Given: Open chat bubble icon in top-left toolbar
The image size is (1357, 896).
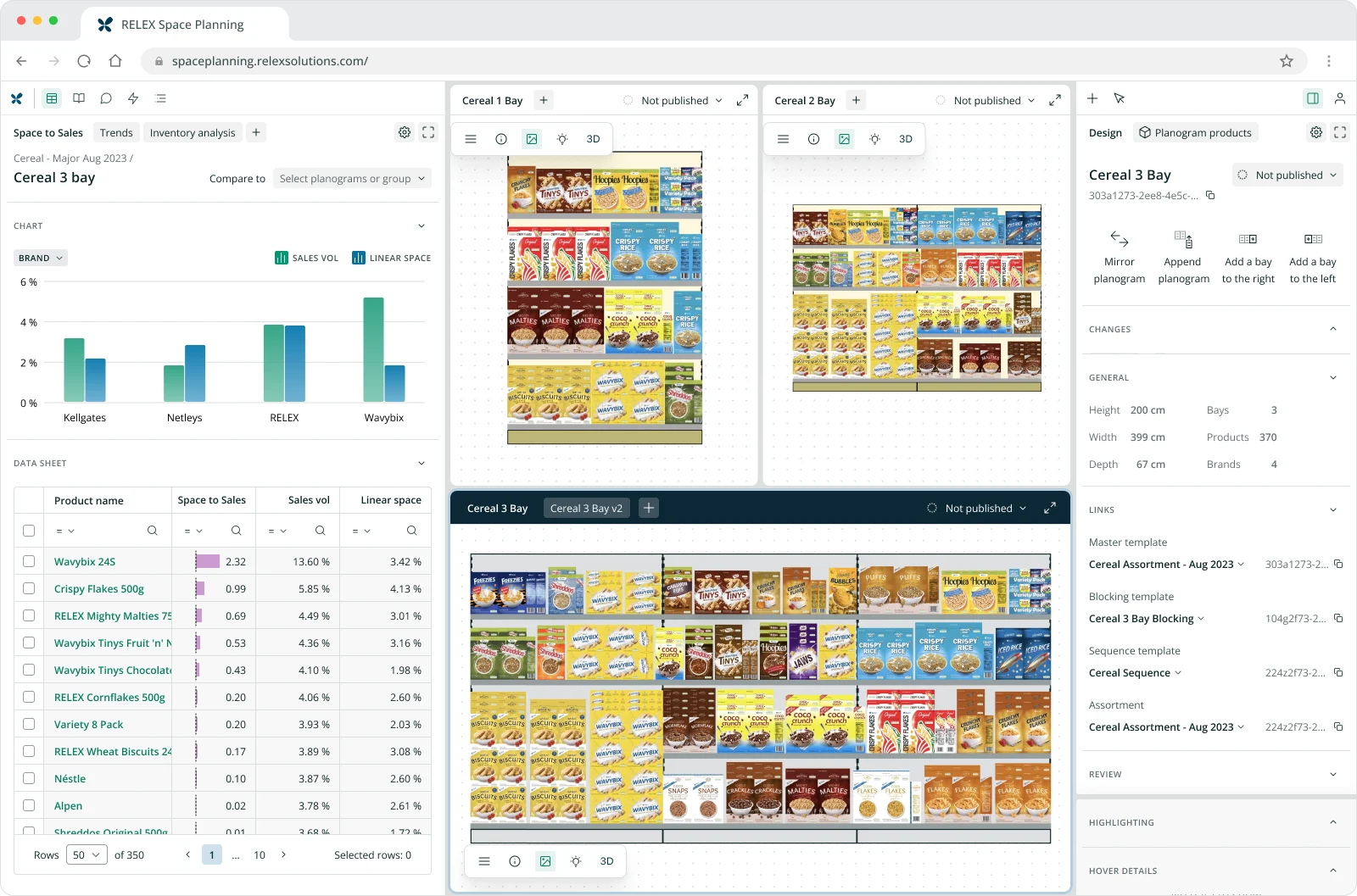Looking at the screenshot, I should tap(106, 98).
